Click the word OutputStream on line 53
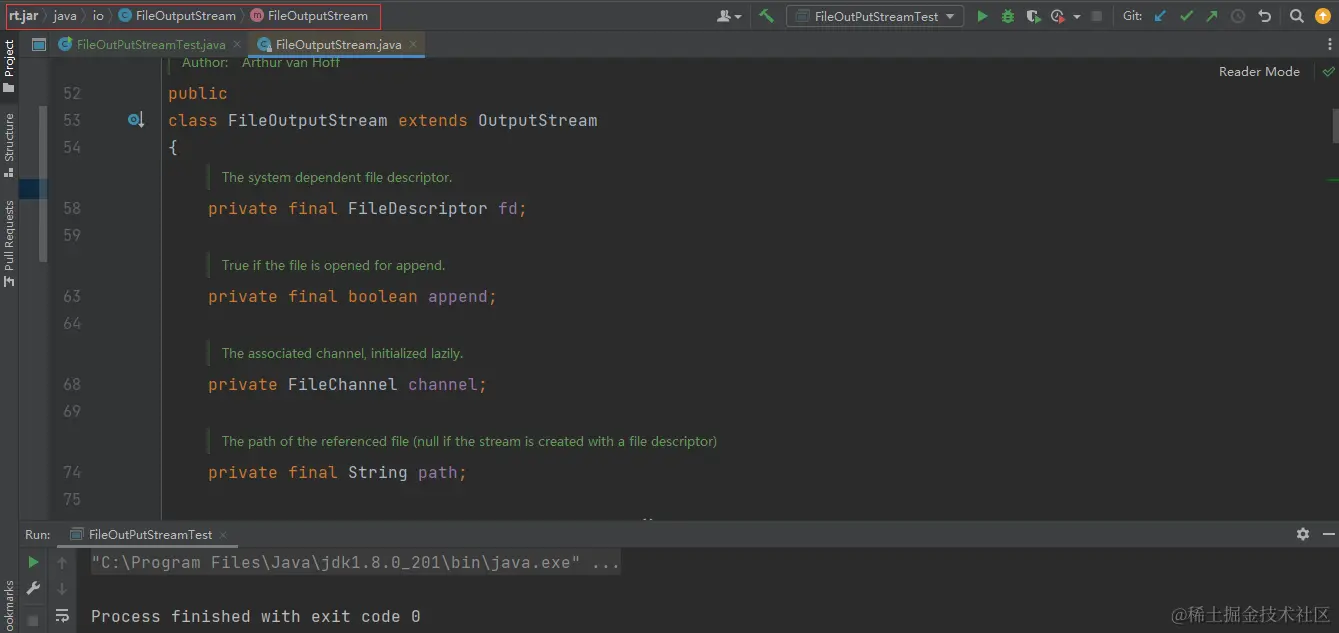 point(537,120)
